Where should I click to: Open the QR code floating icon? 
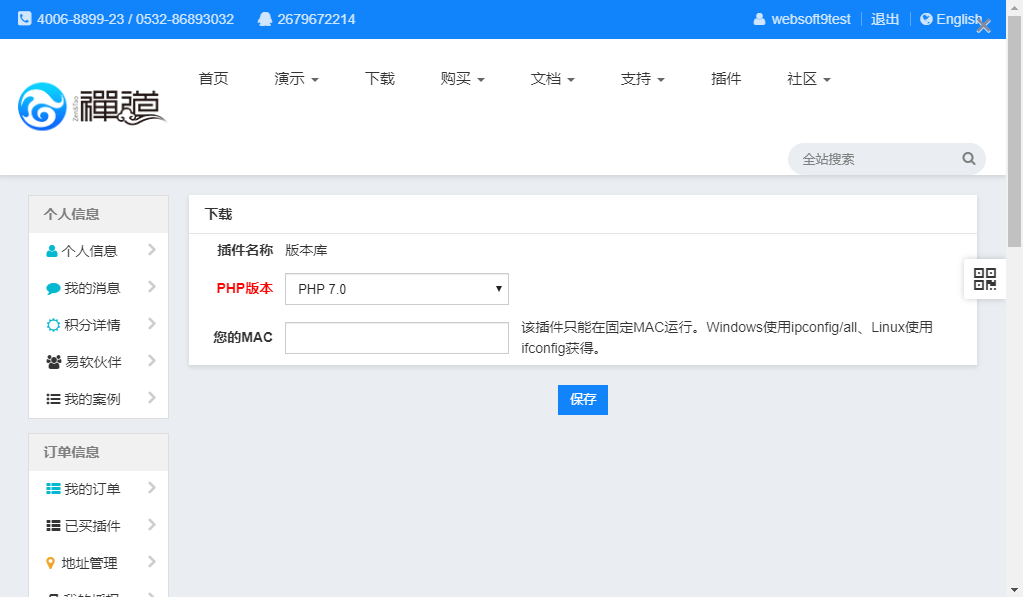985,279
